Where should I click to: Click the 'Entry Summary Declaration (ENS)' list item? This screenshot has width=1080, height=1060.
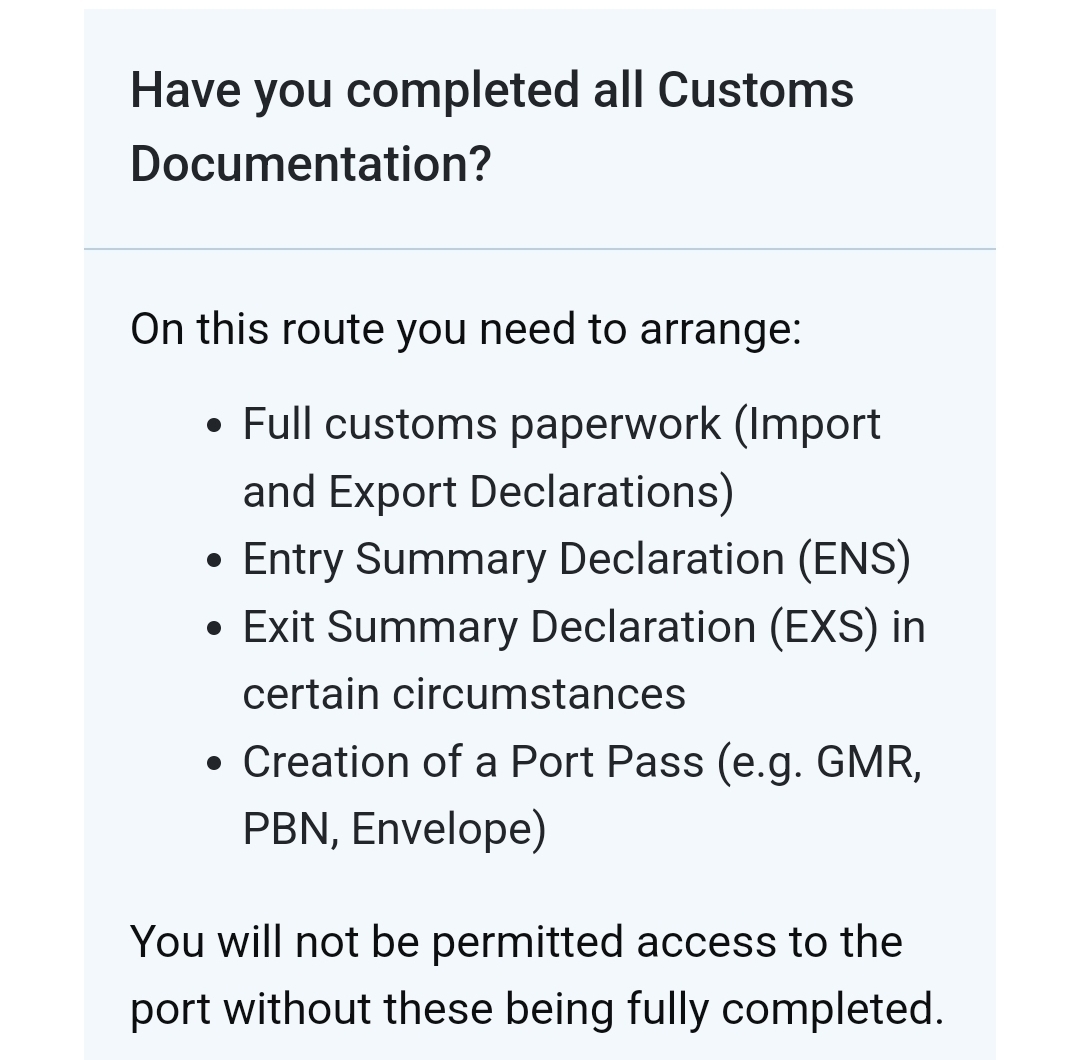[576, 559]
